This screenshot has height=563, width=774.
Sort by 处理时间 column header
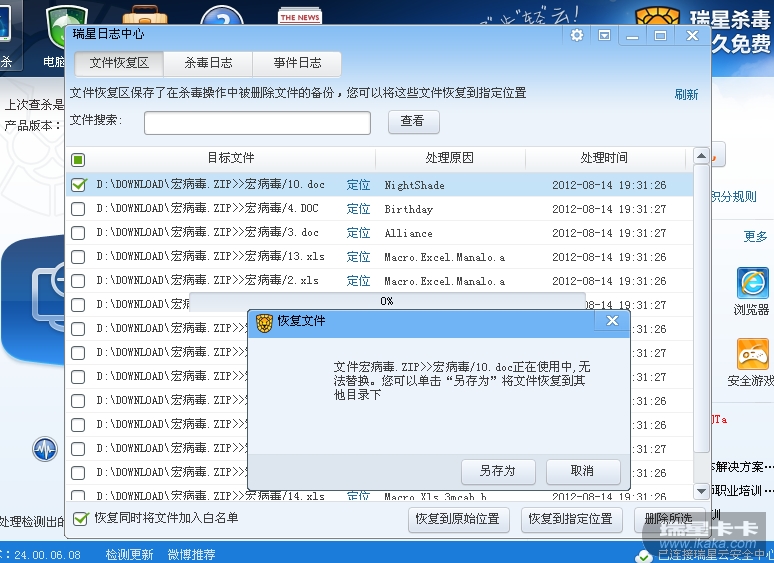coord(604,158)
